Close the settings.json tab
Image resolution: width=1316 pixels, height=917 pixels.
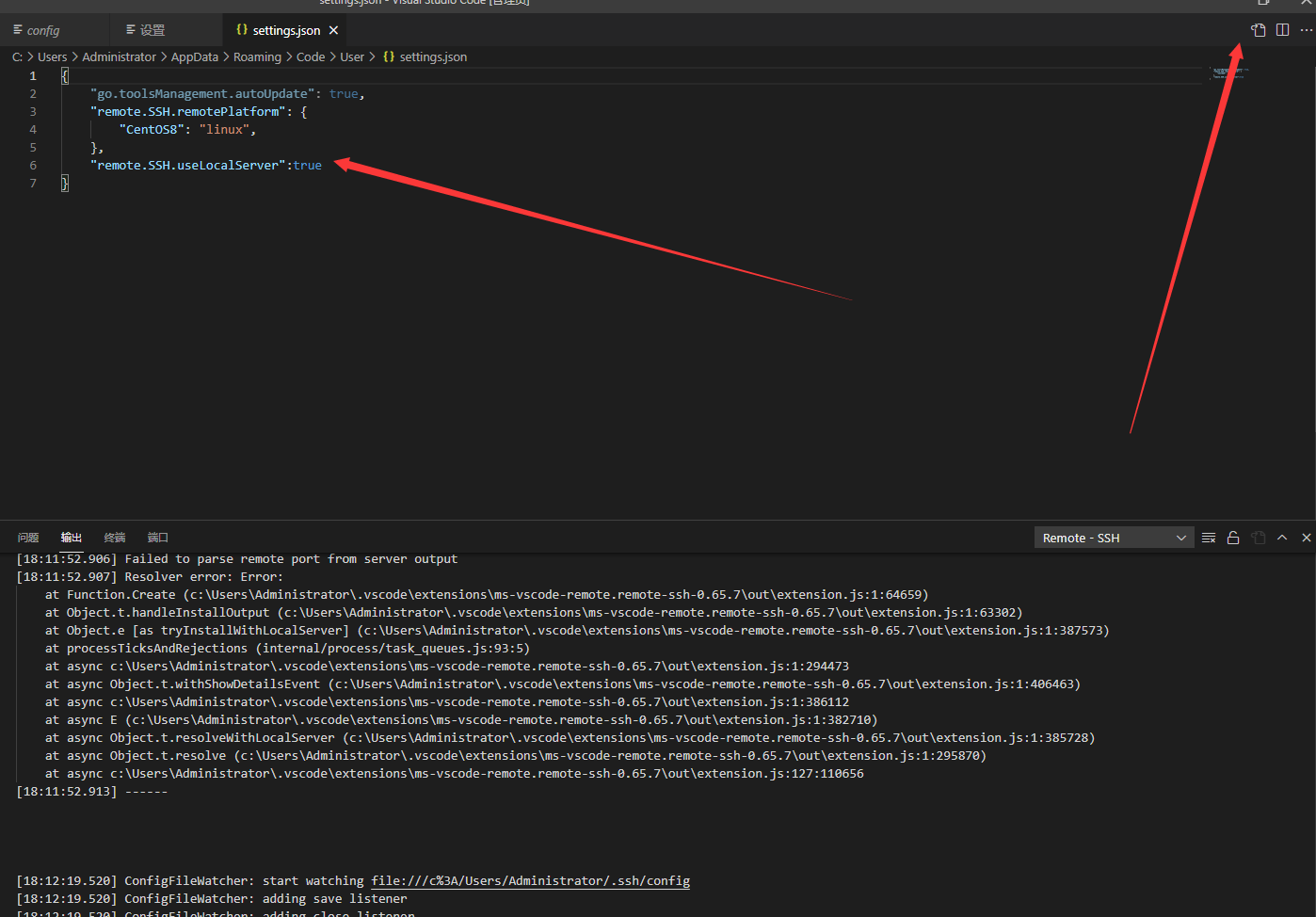(x=333, y=30)
